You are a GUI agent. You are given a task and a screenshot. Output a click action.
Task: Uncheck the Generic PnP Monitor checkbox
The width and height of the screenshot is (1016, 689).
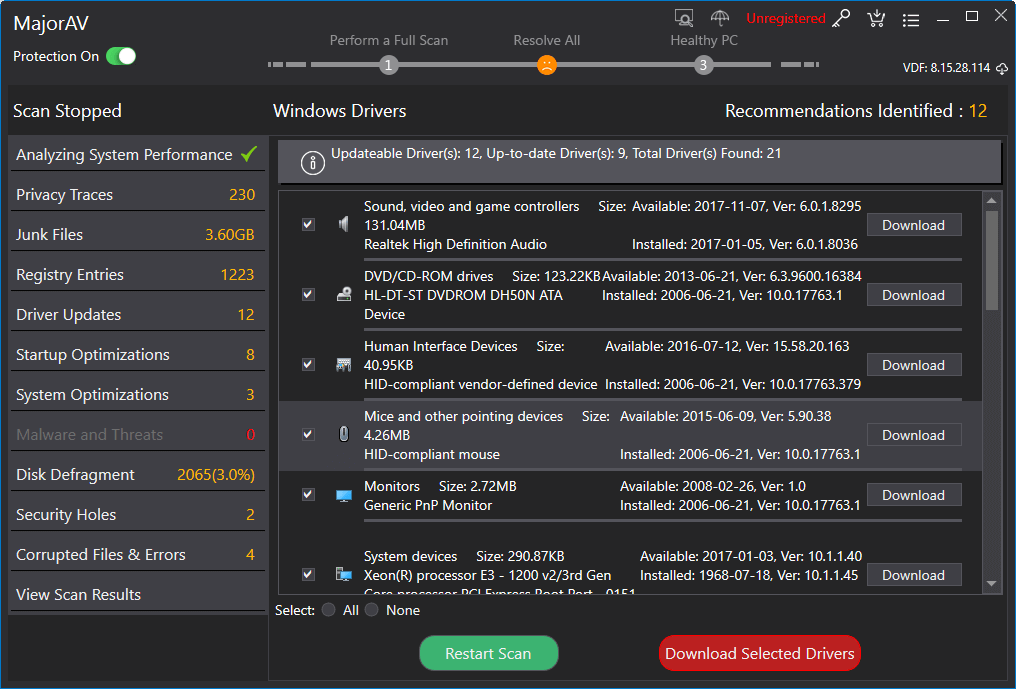[x=308, y=495]
